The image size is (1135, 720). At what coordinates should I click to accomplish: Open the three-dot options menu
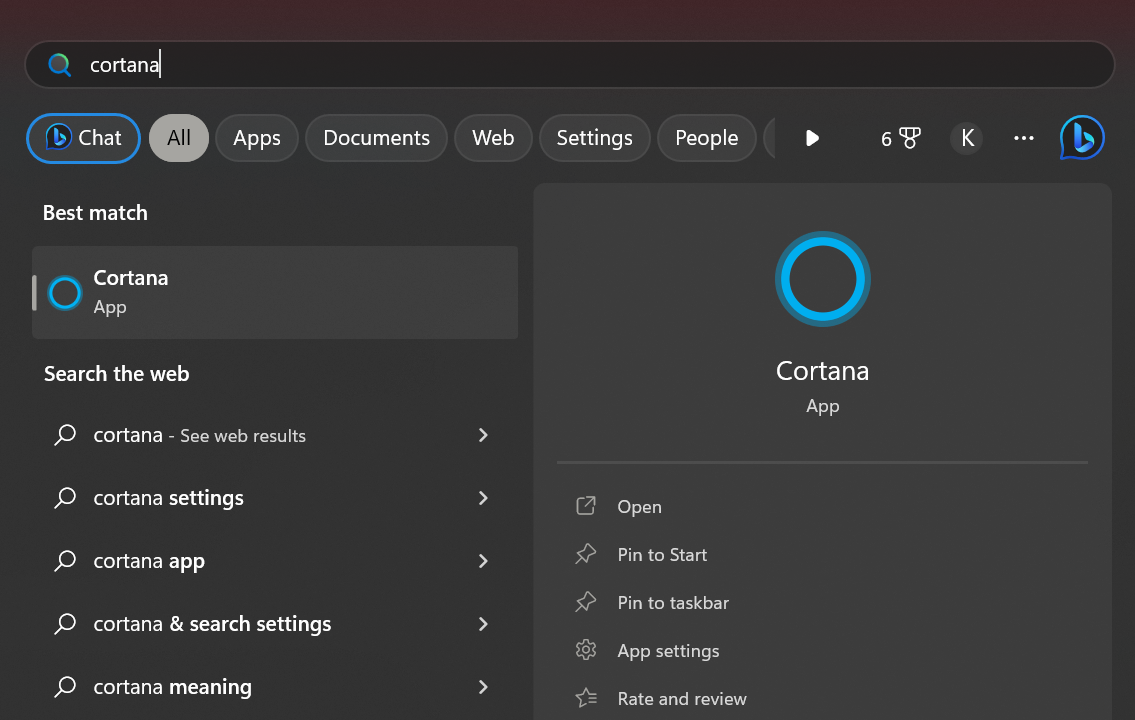1024,138
